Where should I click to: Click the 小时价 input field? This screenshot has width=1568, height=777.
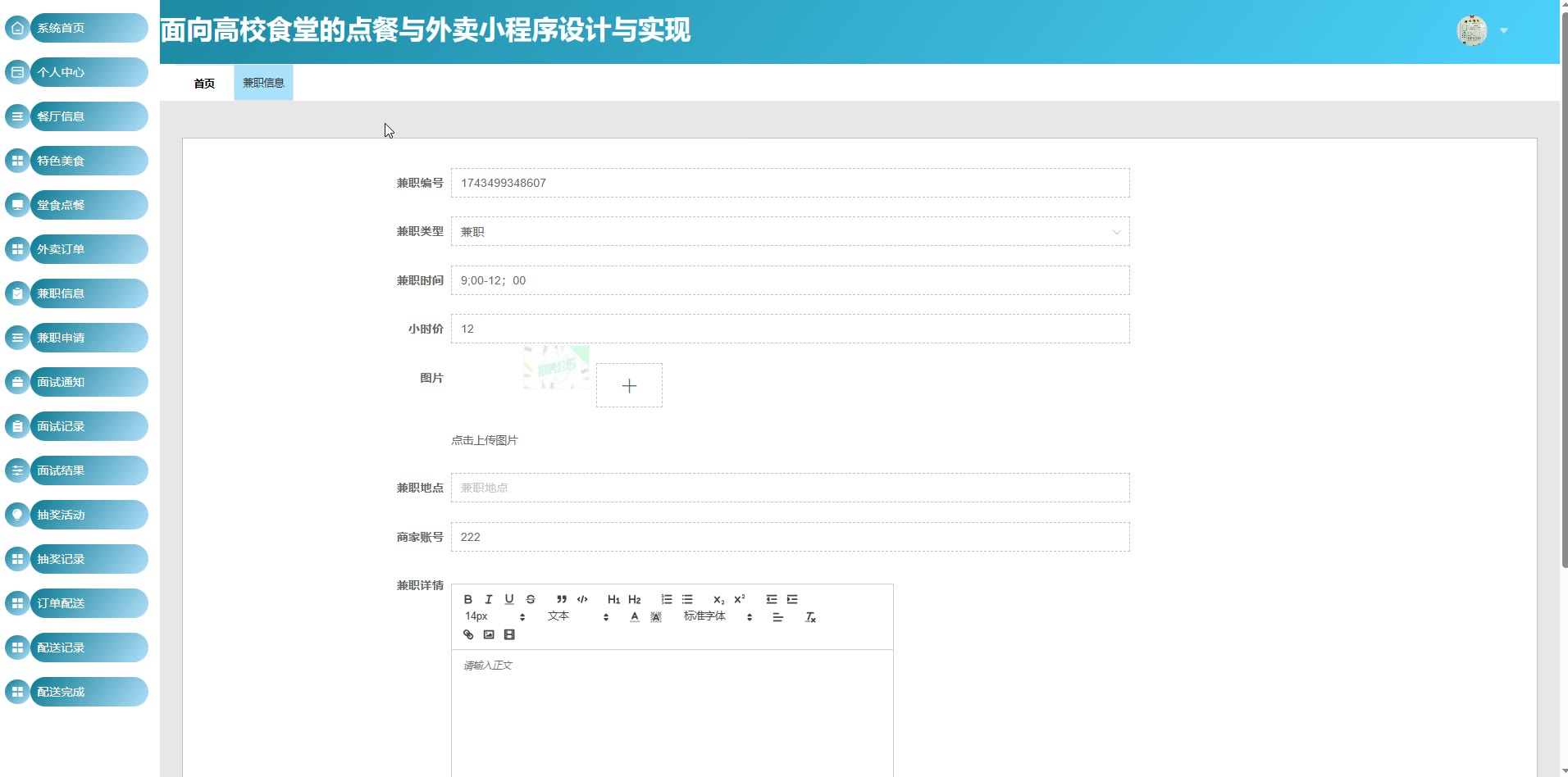click(x=790, y=329)
